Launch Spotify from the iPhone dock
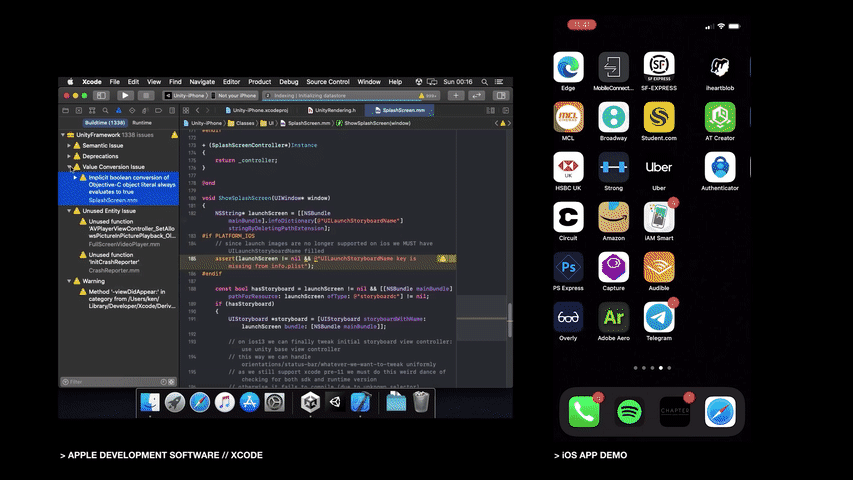This screenshot has height=480, width=853. [629, 412]
